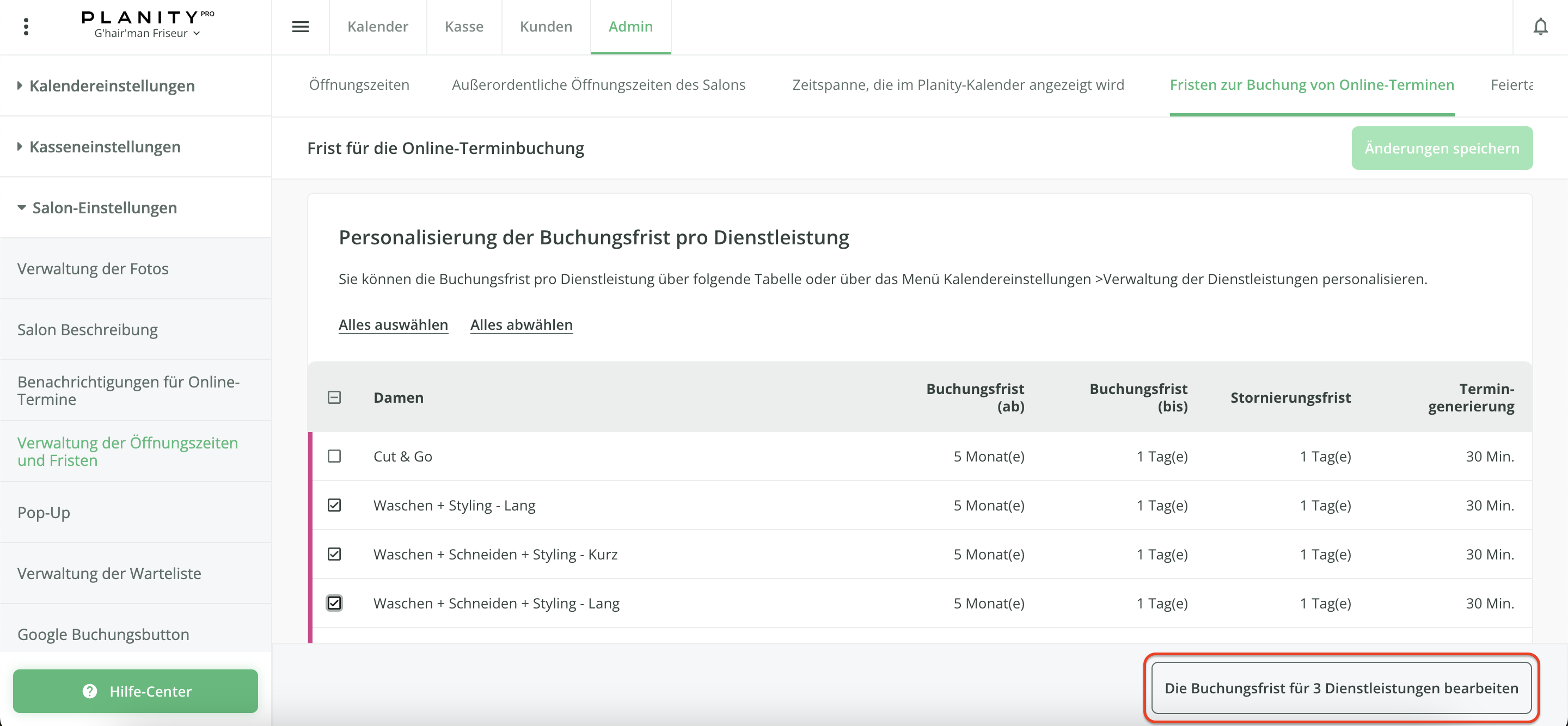
Task: Open the G'hair'man Friseur salon dropdown
Action: click(146, 34)
